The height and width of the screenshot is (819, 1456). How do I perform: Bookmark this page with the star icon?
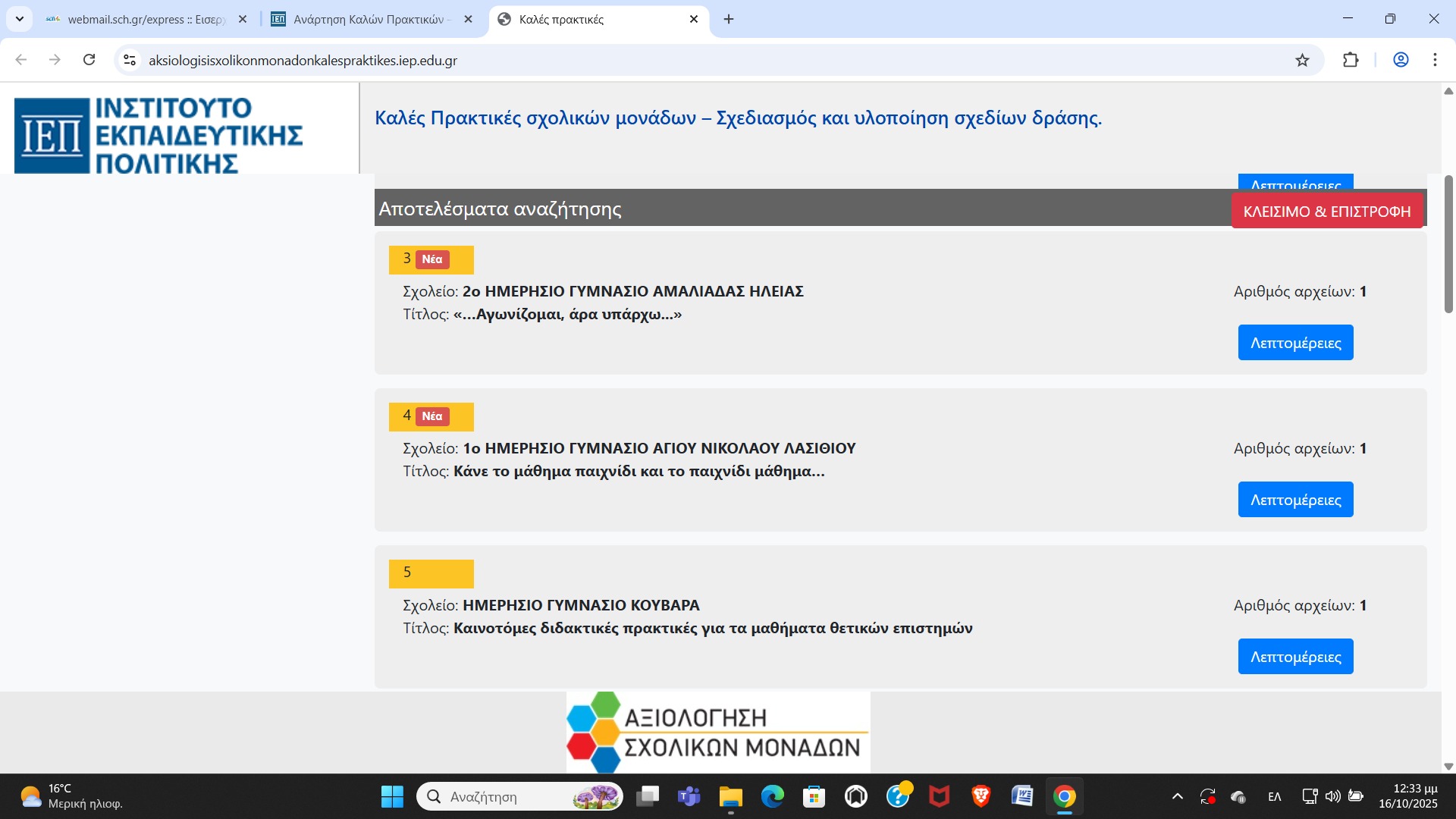click(x=1302, y=60)
